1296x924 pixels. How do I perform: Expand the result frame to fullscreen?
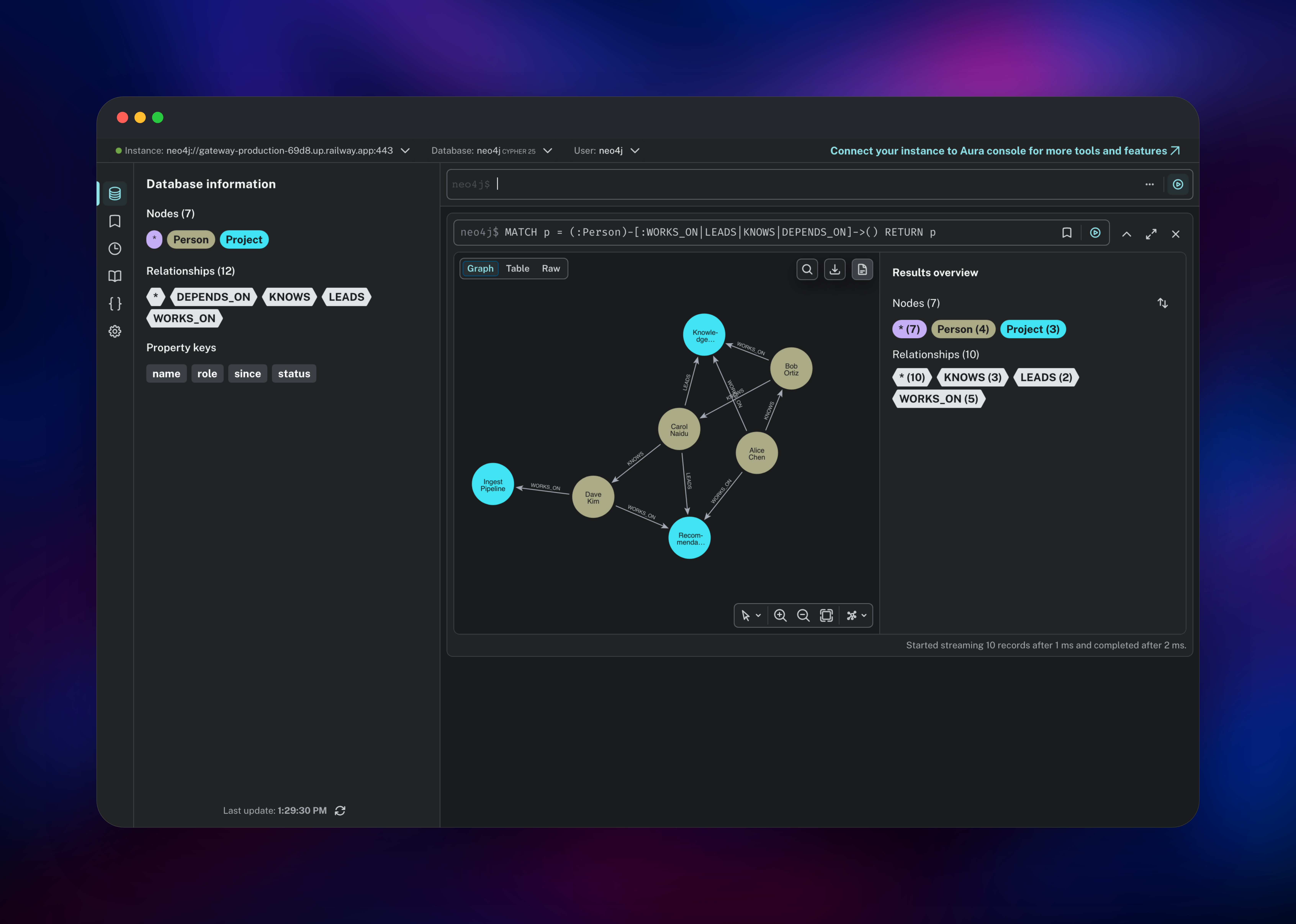tap(1151, 234)
